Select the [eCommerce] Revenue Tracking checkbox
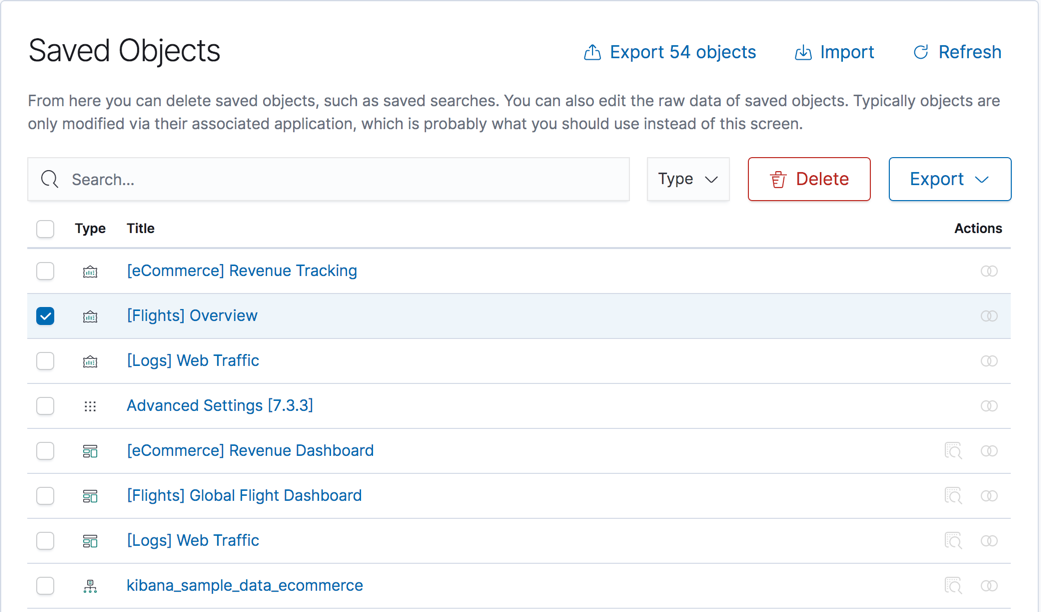1041x612 pixels. pyautogui.click(x=46, y=271)
